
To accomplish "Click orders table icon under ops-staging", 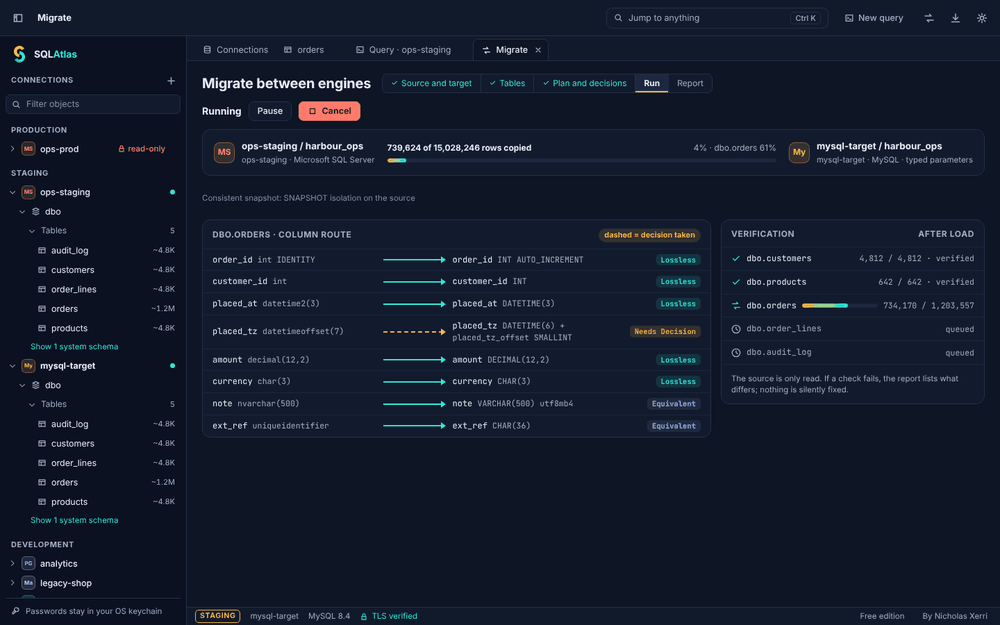I will (42, 309).
